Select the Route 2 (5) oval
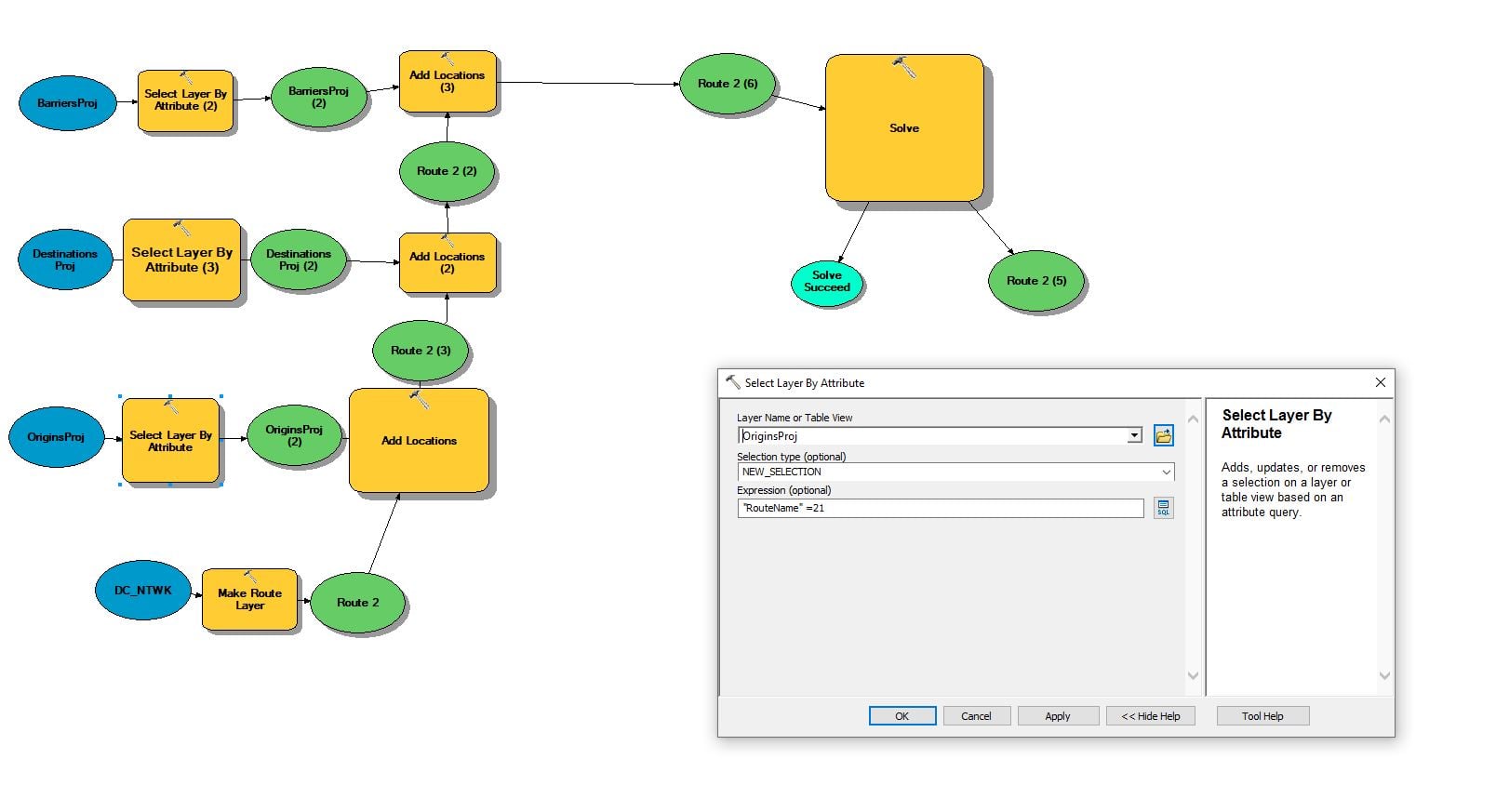 point(1035,280)
